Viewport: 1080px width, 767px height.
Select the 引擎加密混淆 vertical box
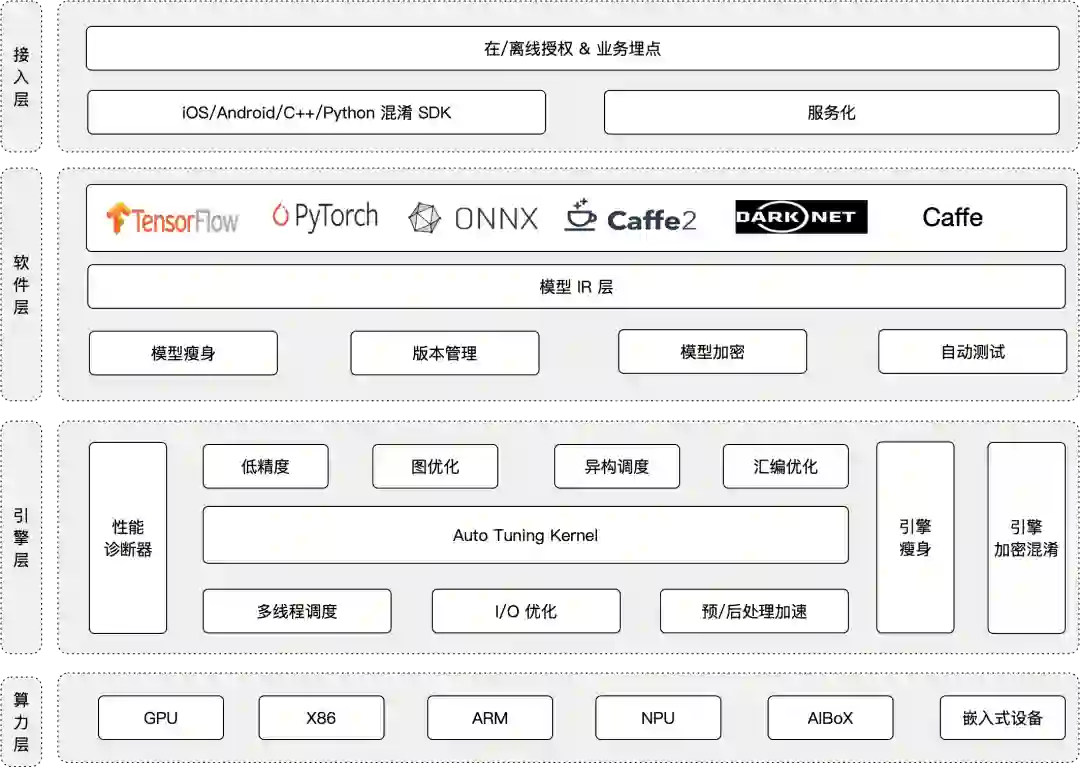pos(1026,538)
